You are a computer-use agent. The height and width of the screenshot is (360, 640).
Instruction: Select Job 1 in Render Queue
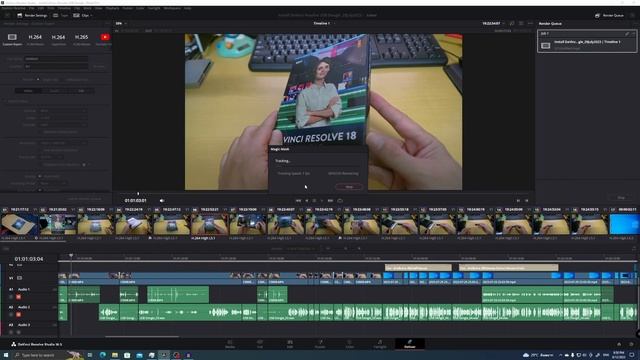click(x=587, y=41)
